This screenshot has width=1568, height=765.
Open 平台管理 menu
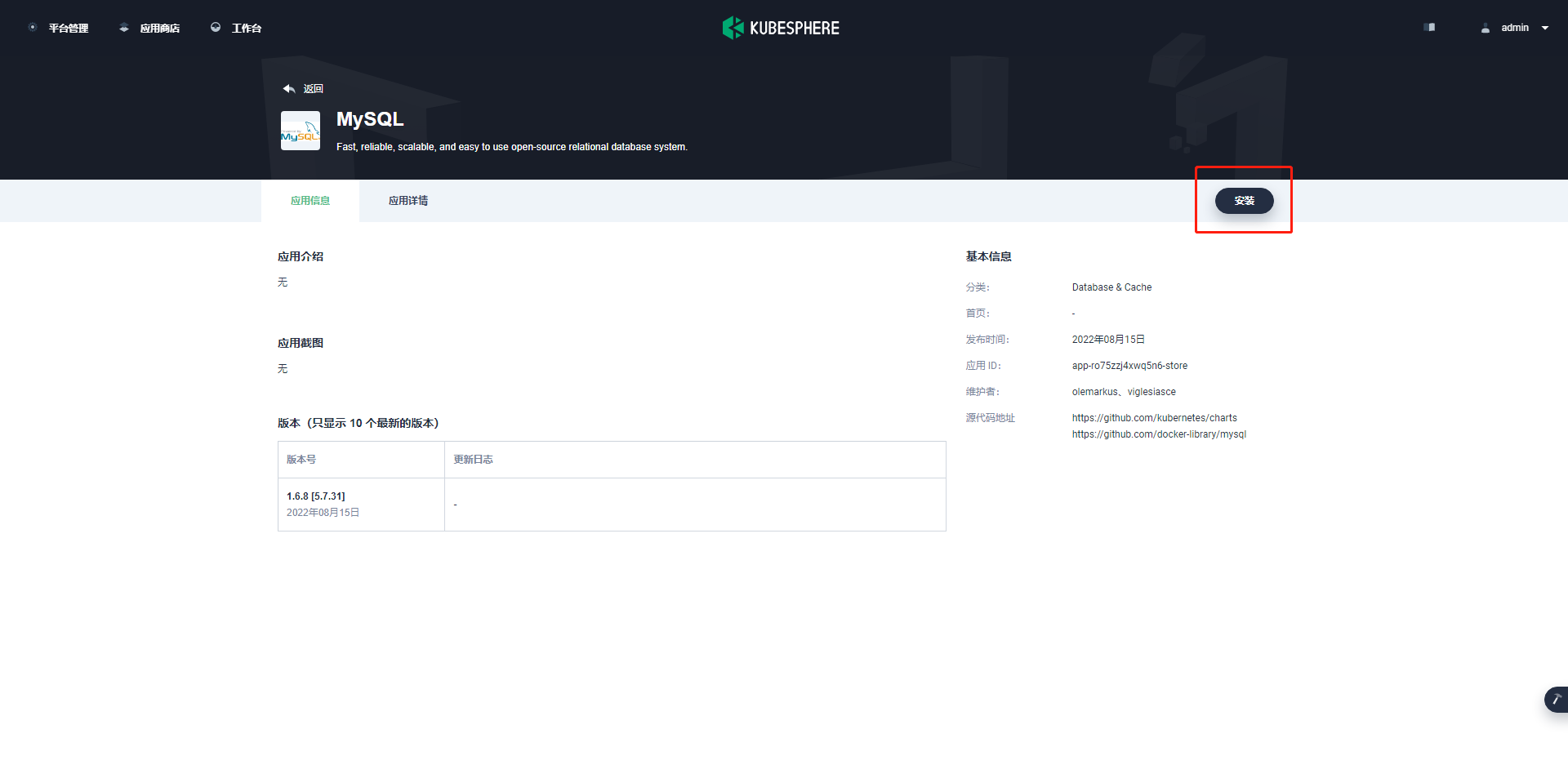(69, 28)
